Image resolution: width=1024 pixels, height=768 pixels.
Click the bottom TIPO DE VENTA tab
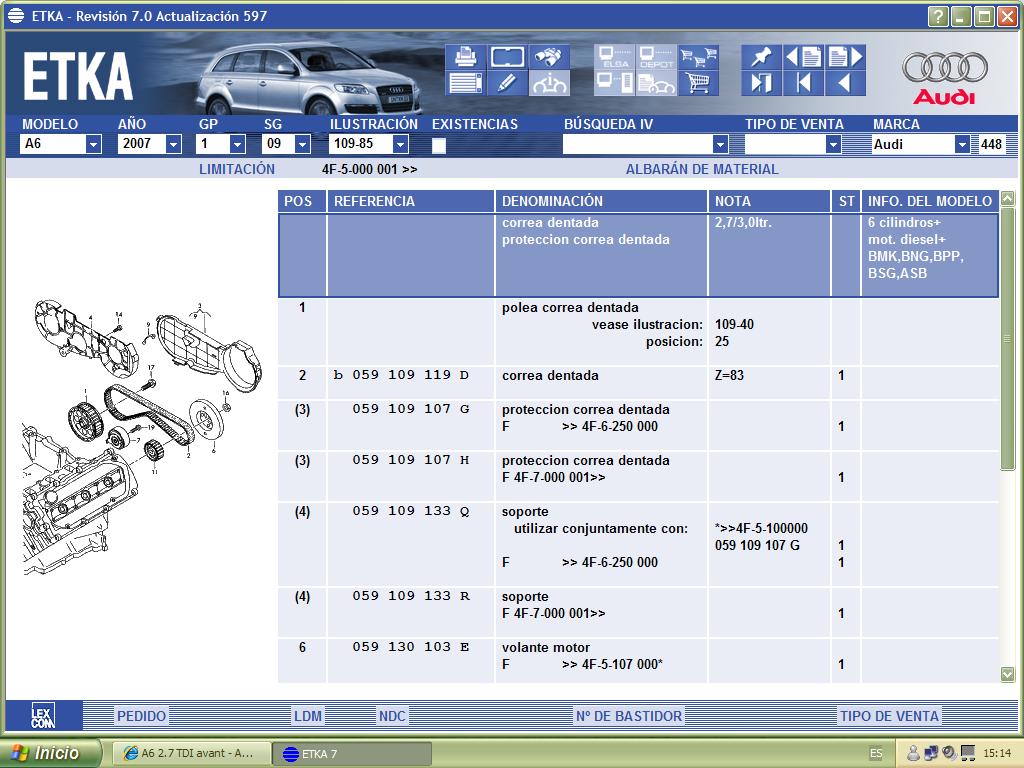889,716
